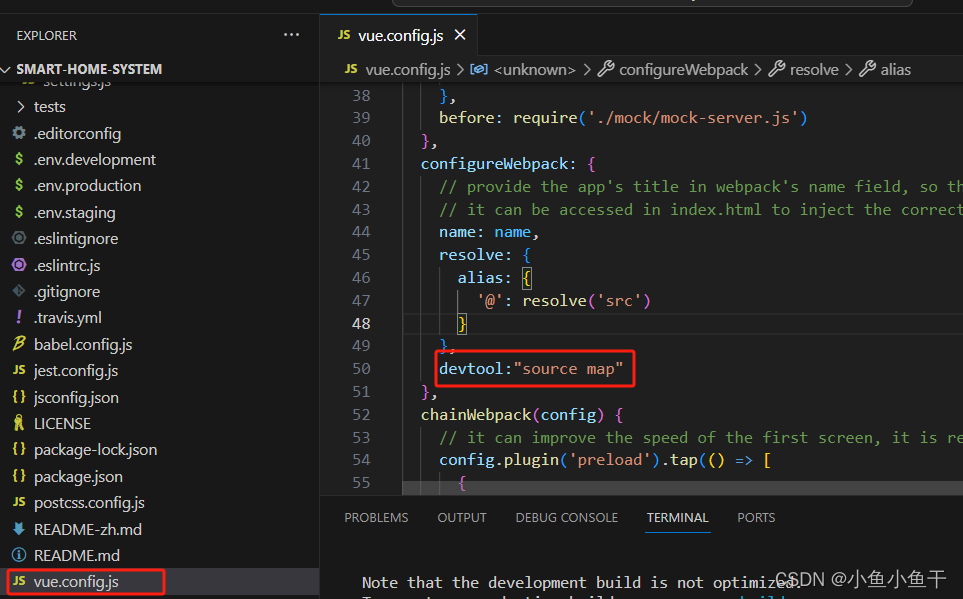
Task: Click the <unknown> breadcrumb segment
Action: (x=534, y=69)
